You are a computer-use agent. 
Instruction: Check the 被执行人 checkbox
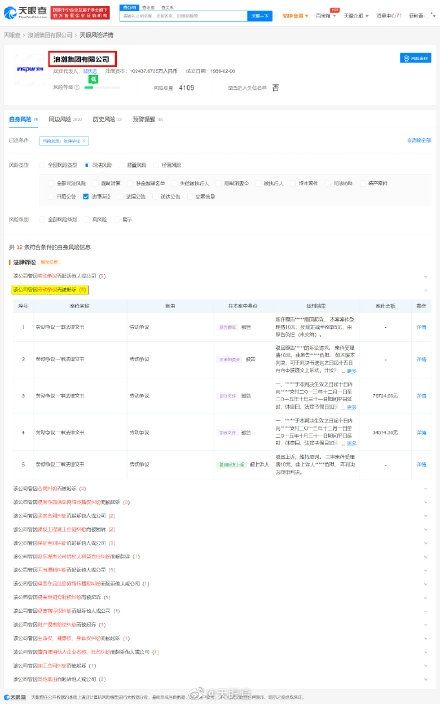pos(269,184)
